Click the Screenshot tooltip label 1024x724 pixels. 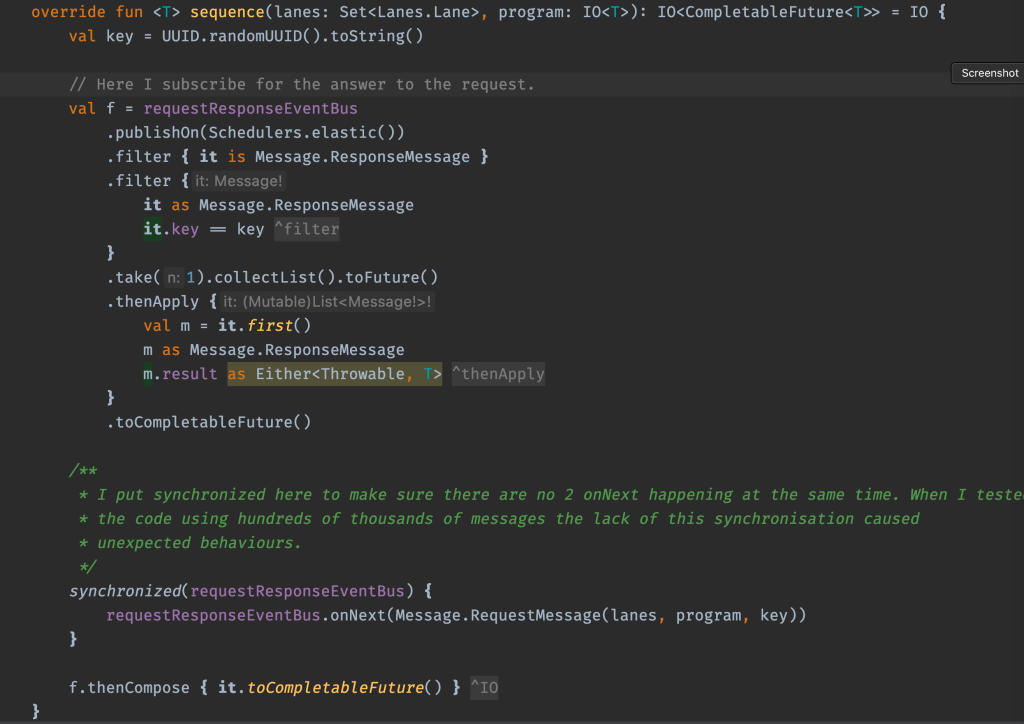(989, 73)
